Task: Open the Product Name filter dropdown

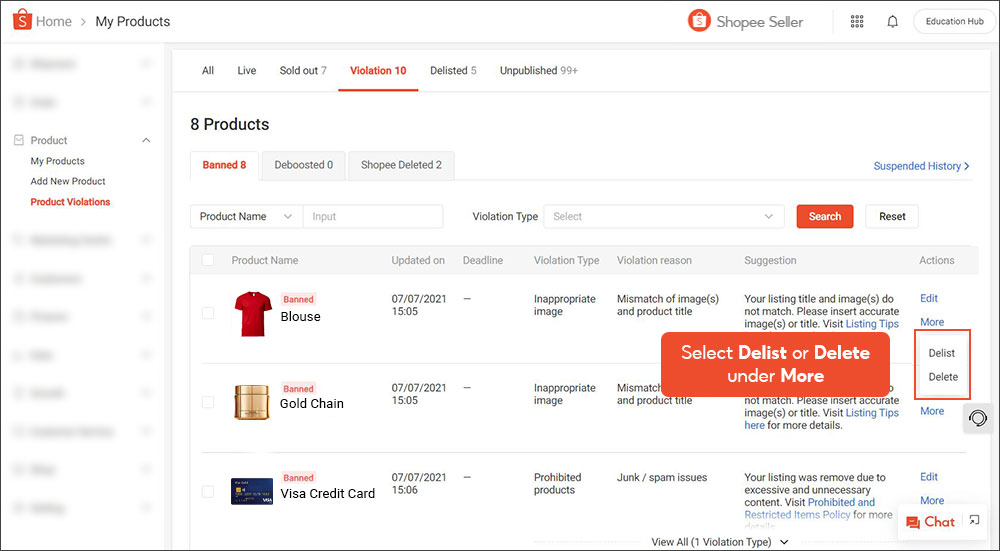Action: pyautogui.click(x=246, y=217)
